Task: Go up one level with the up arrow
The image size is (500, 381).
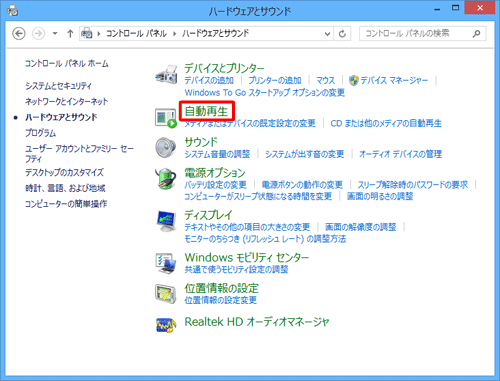Action: click(x=70, y=34)
